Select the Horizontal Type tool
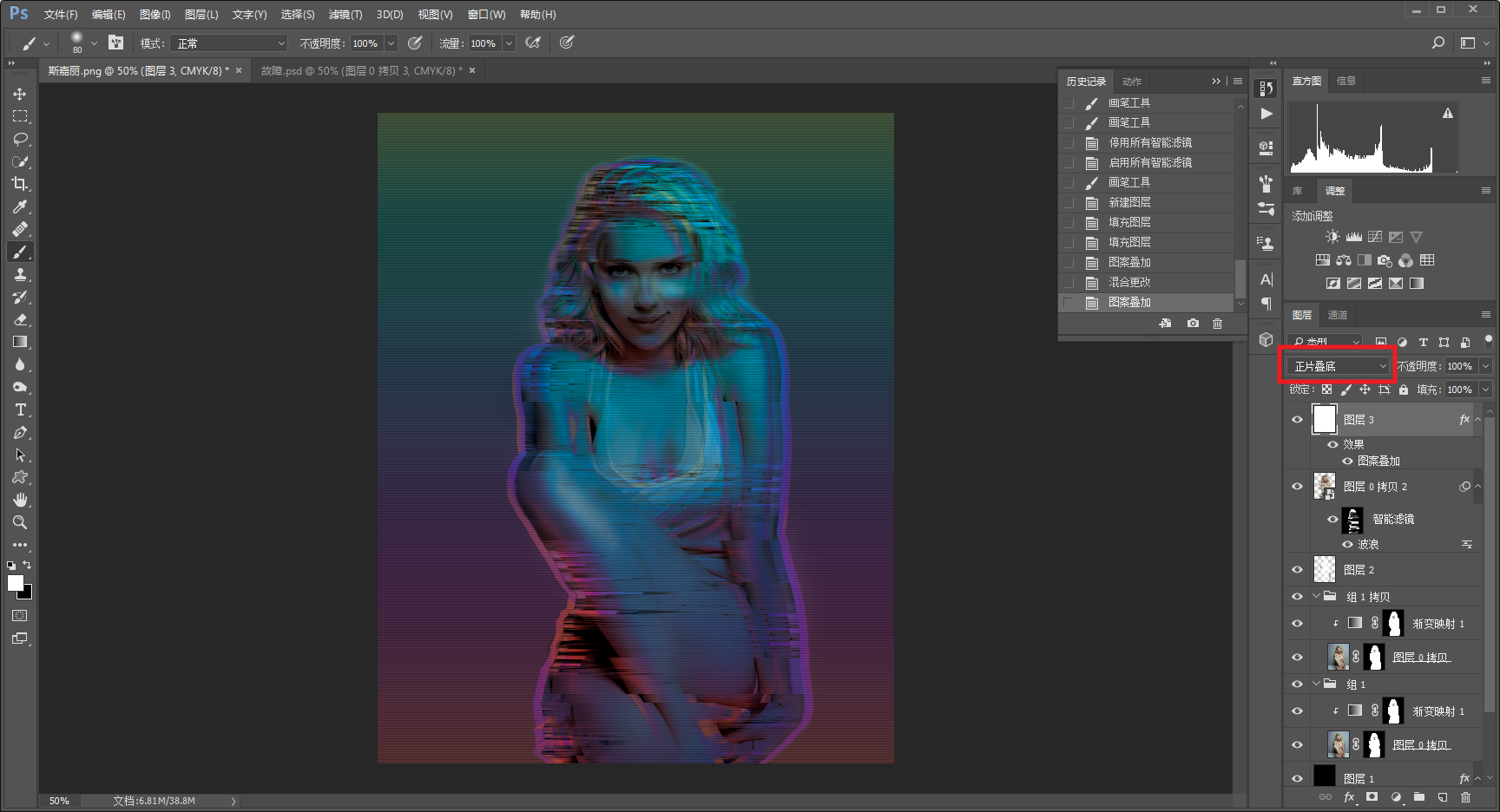Image resolution: width=1500 pixels, height=812 pixels. pyautogui.click(x=19, y=409)
